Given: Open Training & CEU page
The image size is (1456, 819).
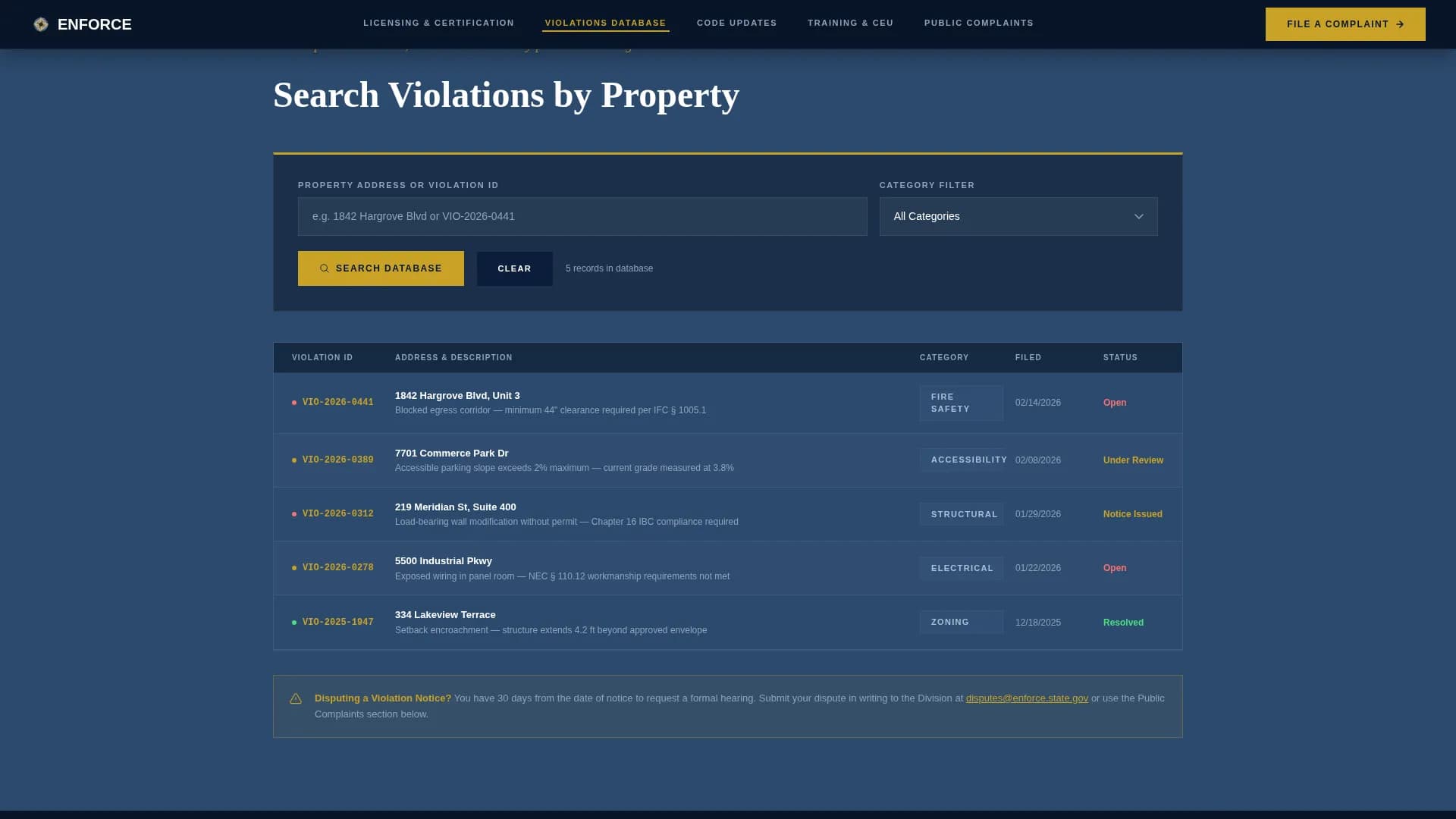Looking at the screenshot, I should [850, 23].
